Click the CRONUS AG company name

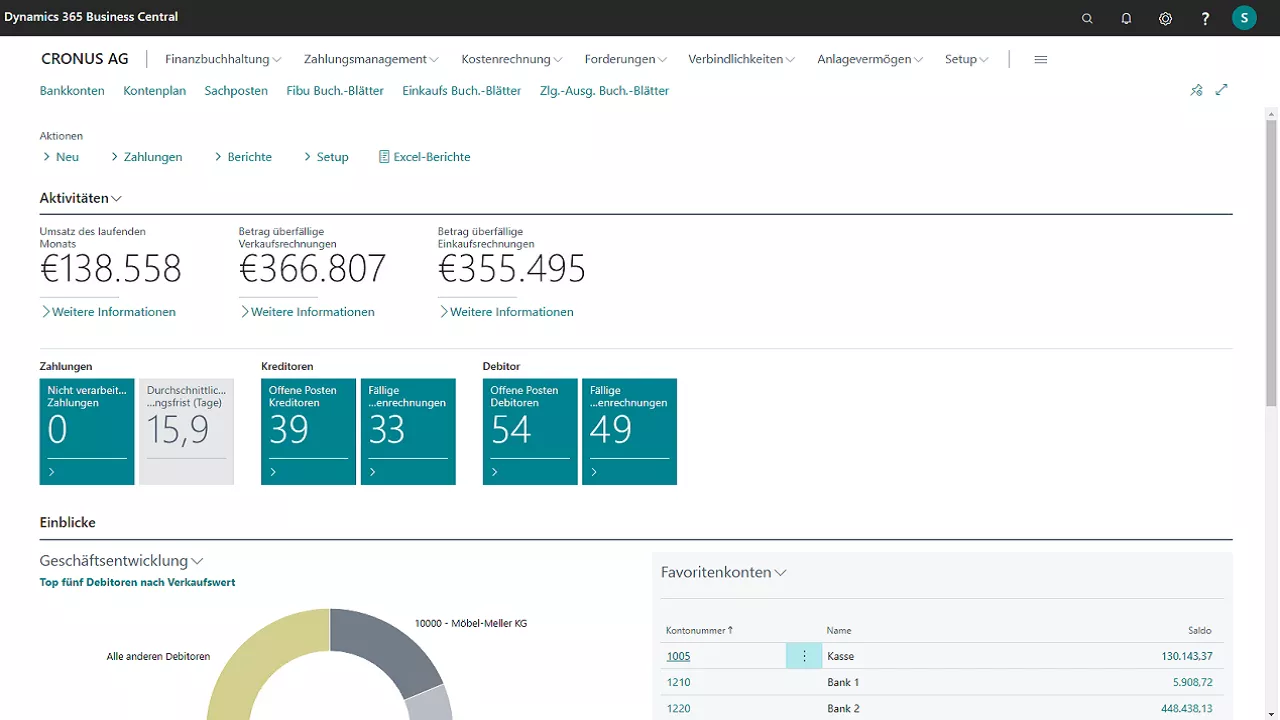(85, 59)
